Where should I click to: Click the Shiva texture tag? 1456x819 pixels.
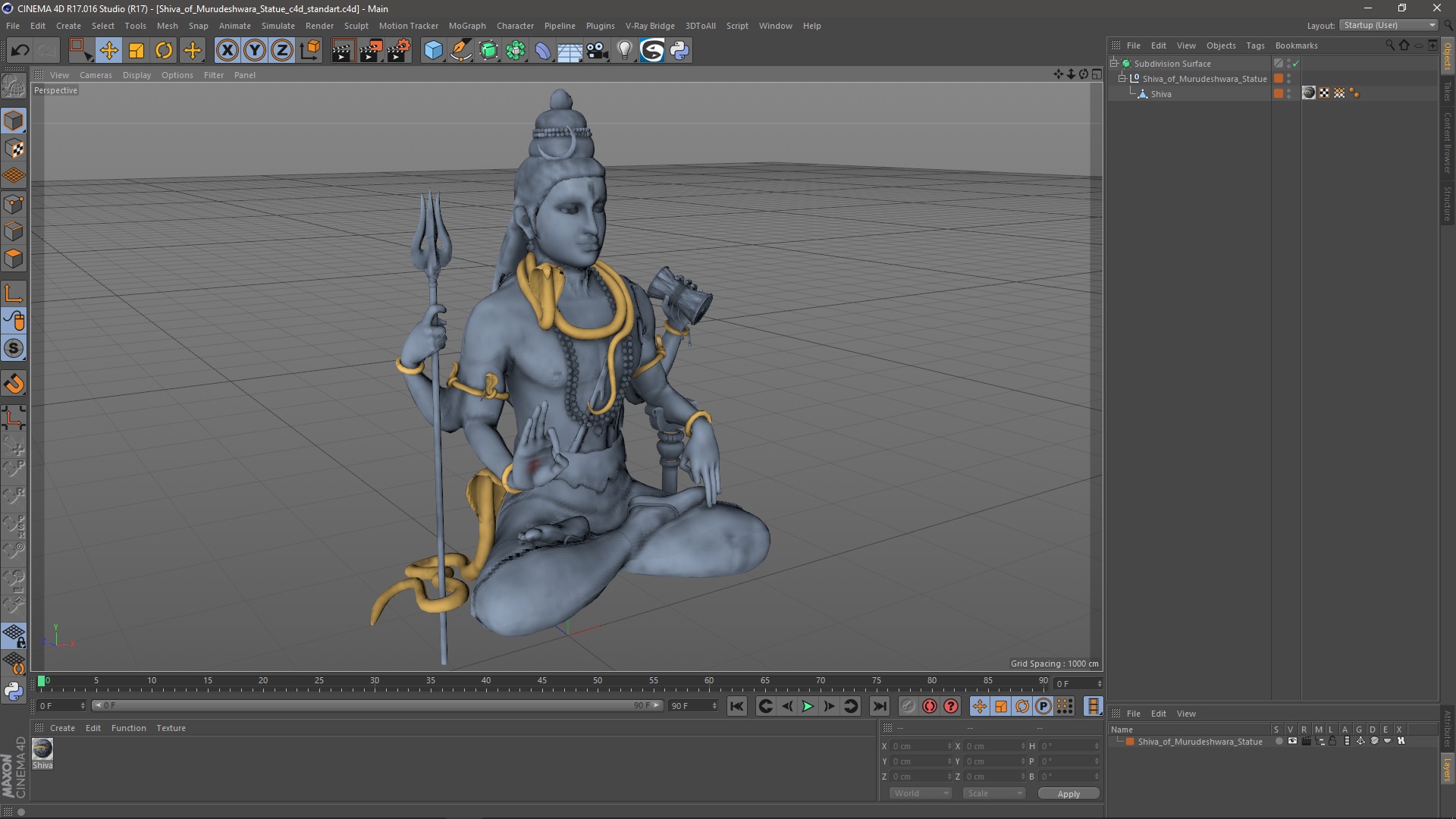coord(1309,93)
